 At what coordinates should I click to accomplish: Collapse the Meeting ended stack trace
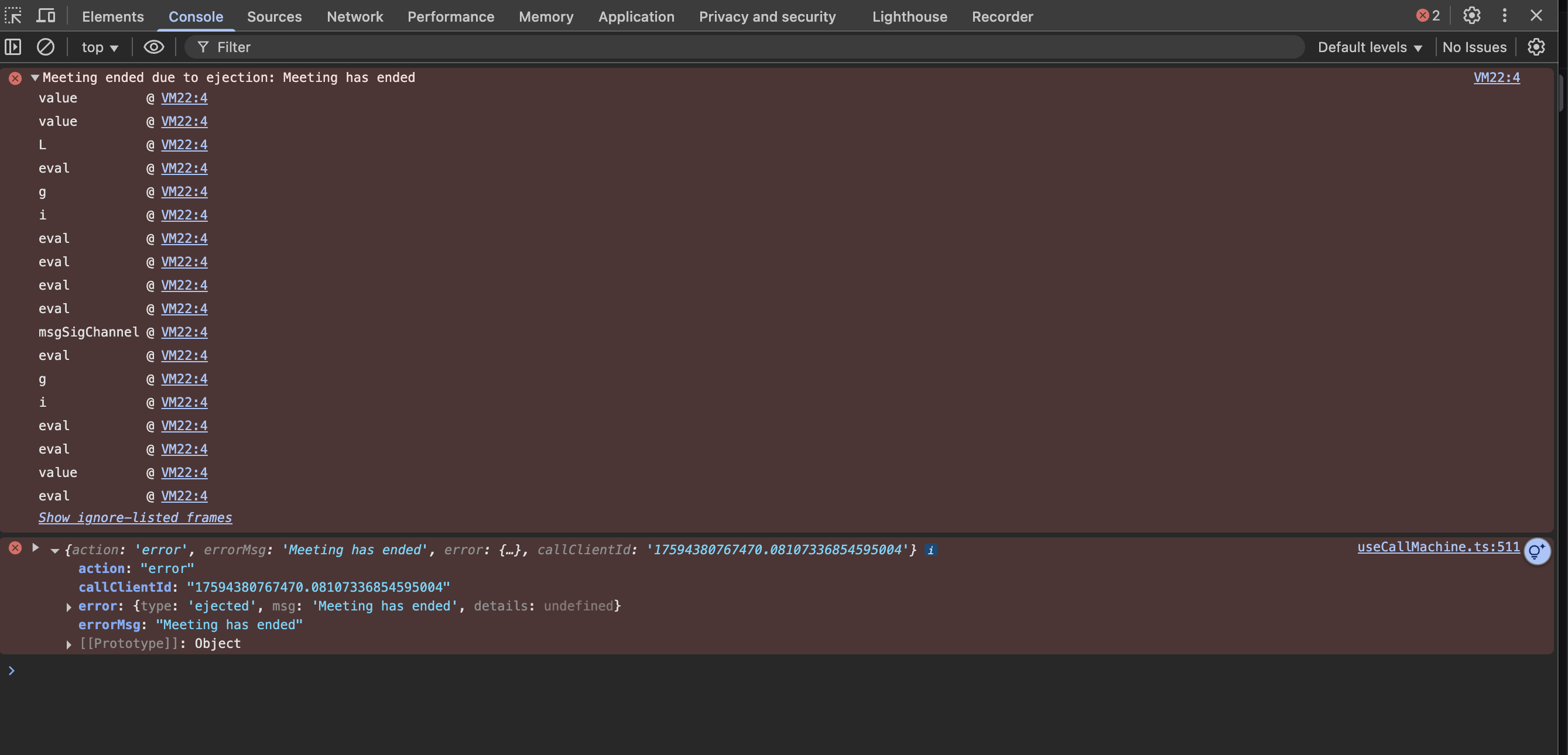point(35,78)
